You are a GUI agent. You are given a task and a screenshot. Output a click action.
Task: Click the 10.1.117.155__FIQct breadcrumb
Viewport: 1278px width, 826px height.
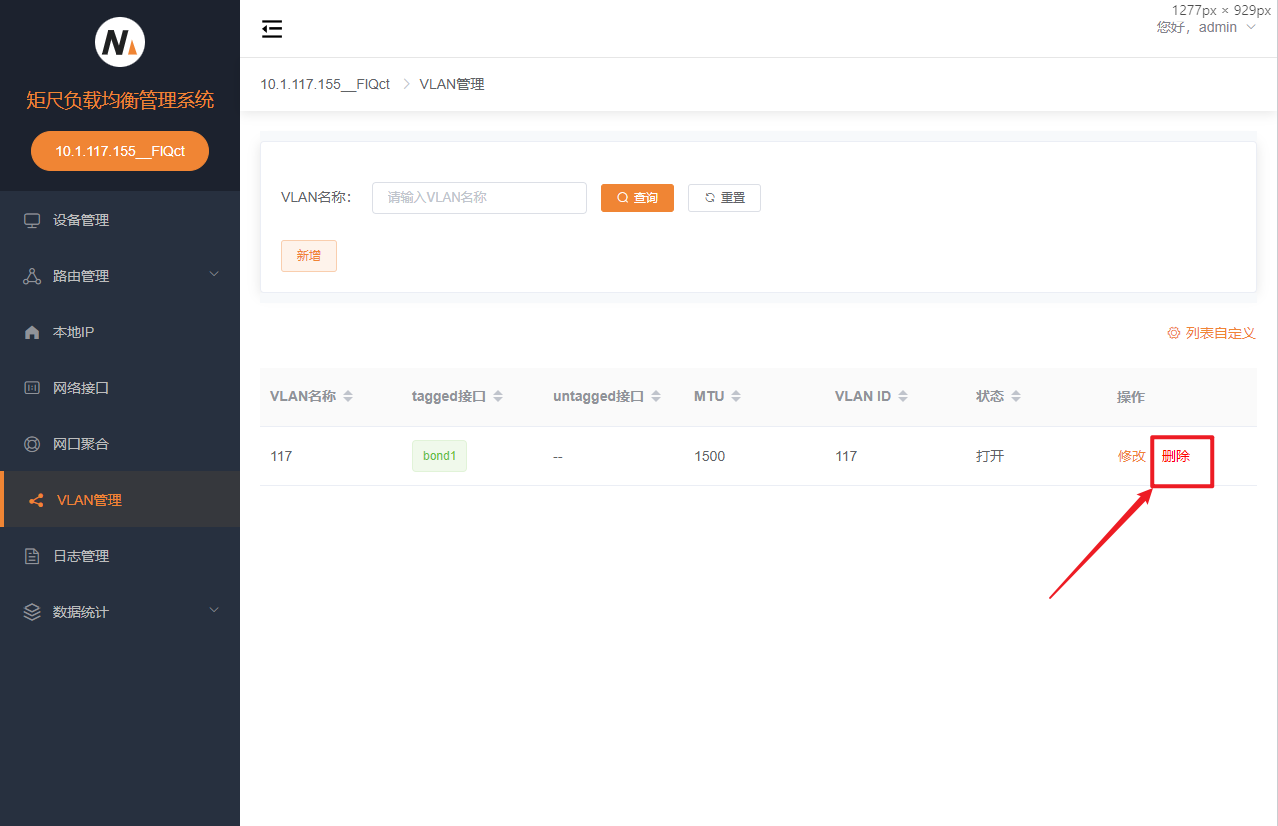(x=324, y=84)
